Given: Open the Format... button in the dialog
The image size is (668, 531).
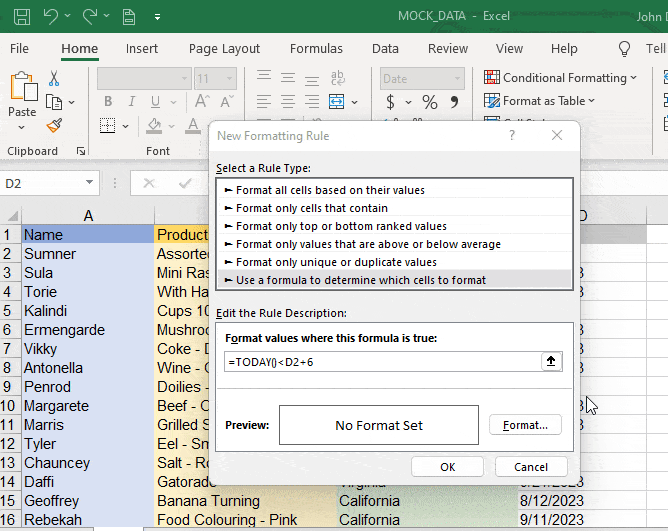Looking at the screenshot, I should pos(525,425).
